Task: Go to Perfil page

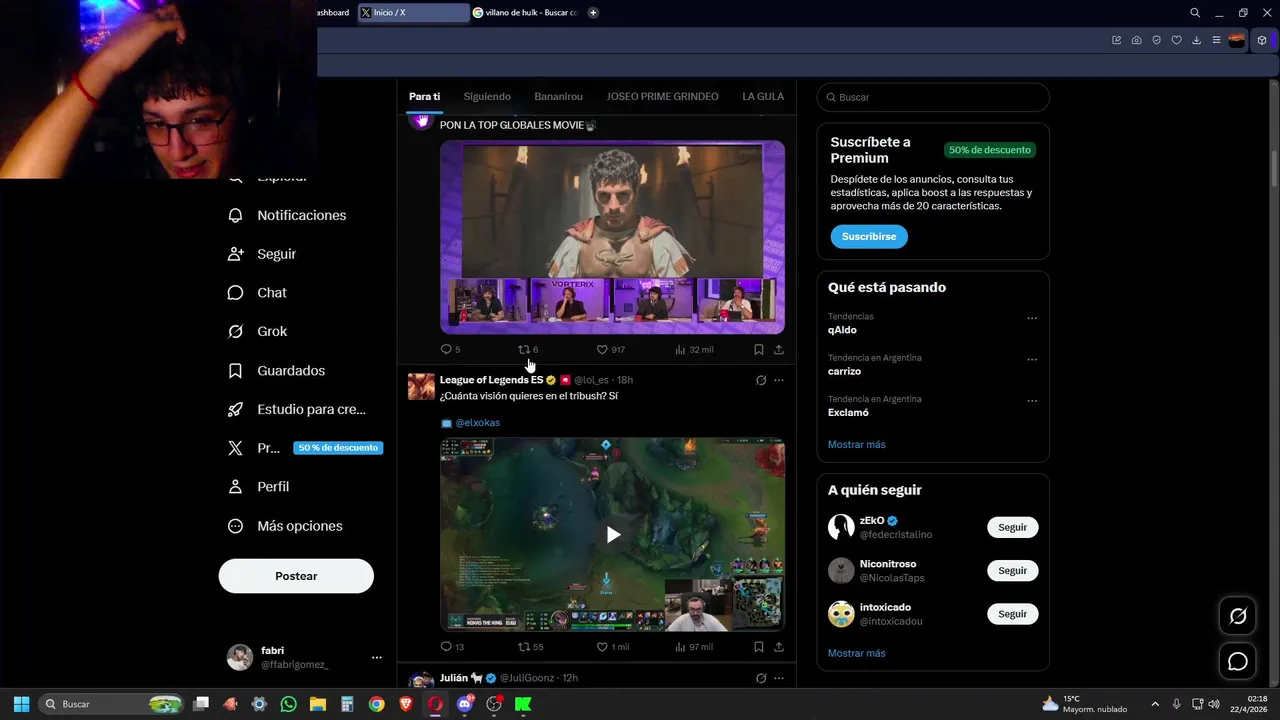Action: 258,487
